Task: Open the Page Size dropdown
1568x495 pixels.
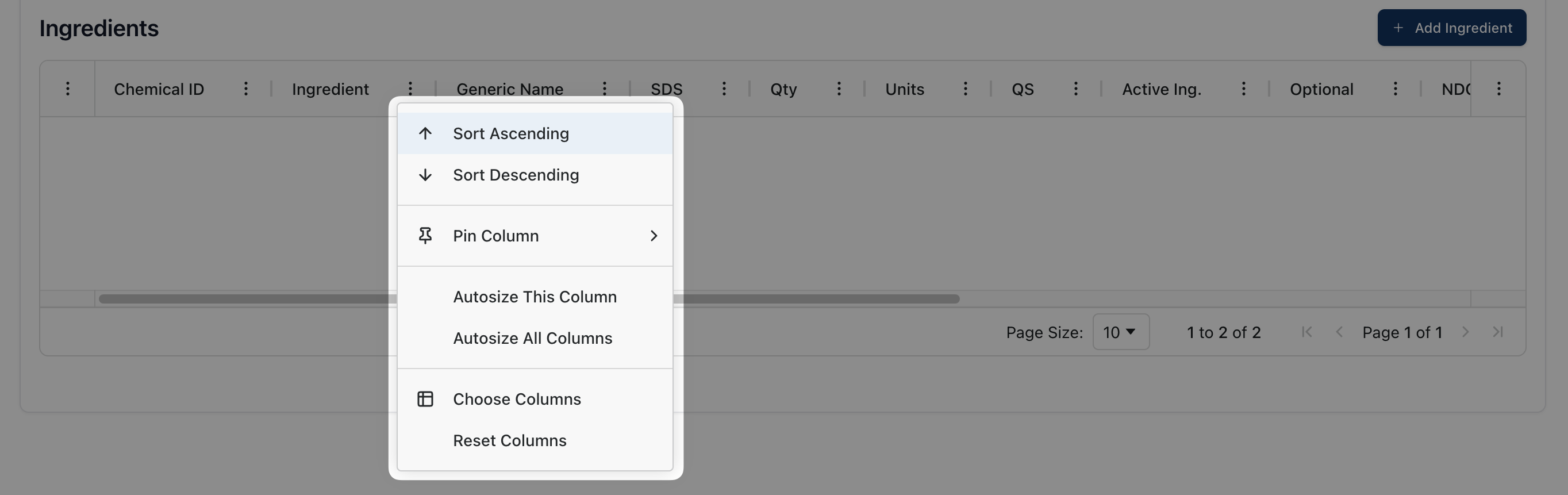Action: (x=1121, y=332)
